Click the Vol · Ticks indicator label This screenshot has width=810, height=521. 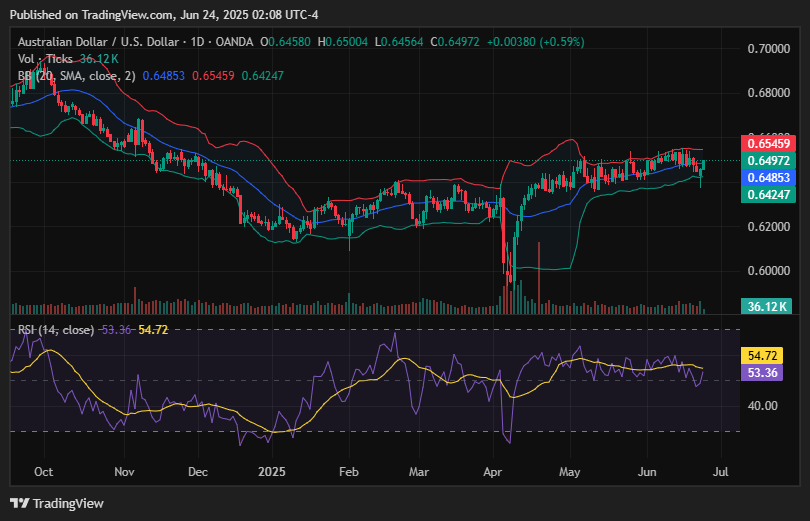pyautogui.click(x=45, y=59)
